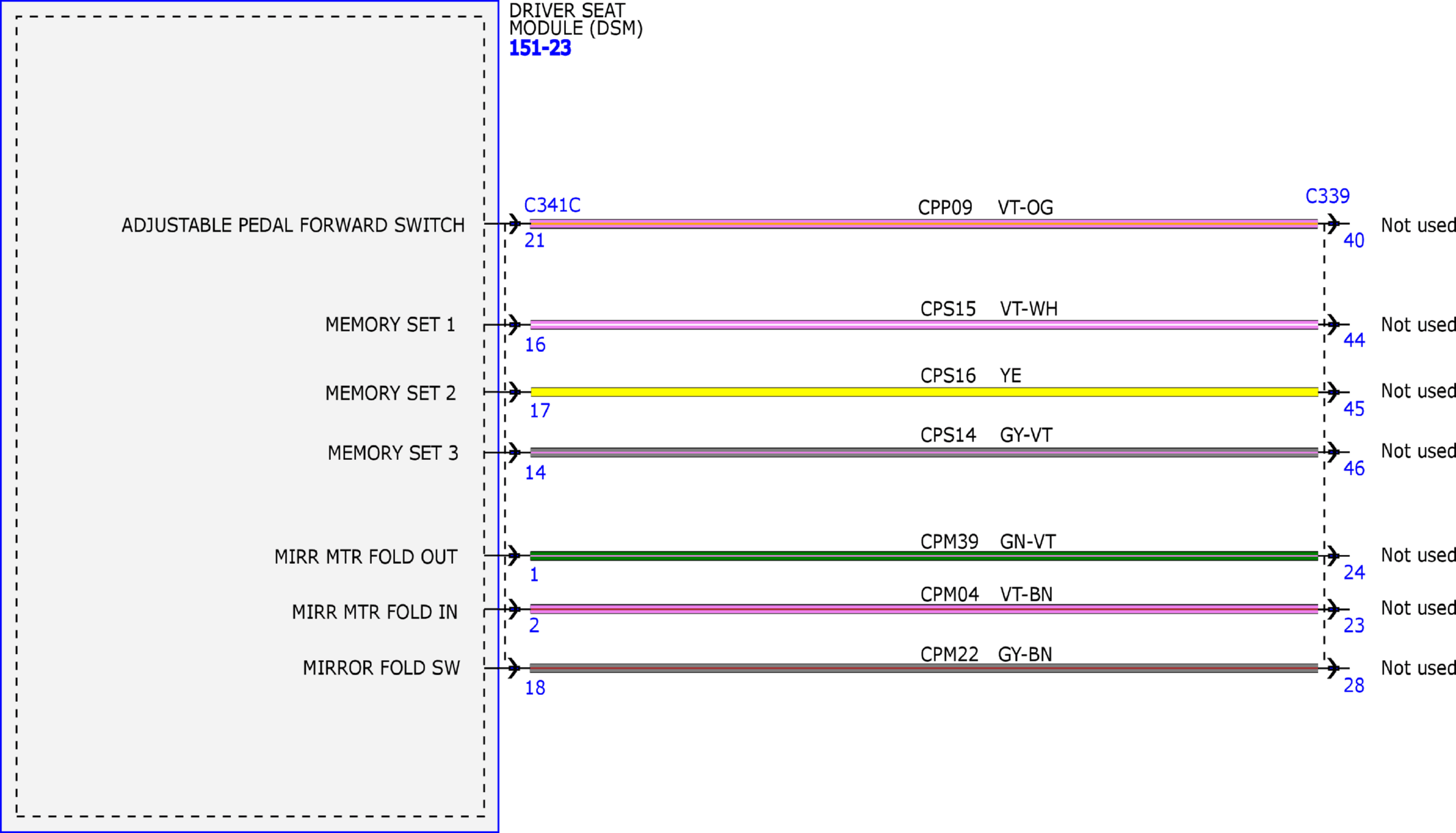Click the C339 connector label
The image size is (1456, 833).
[1327, 196]
